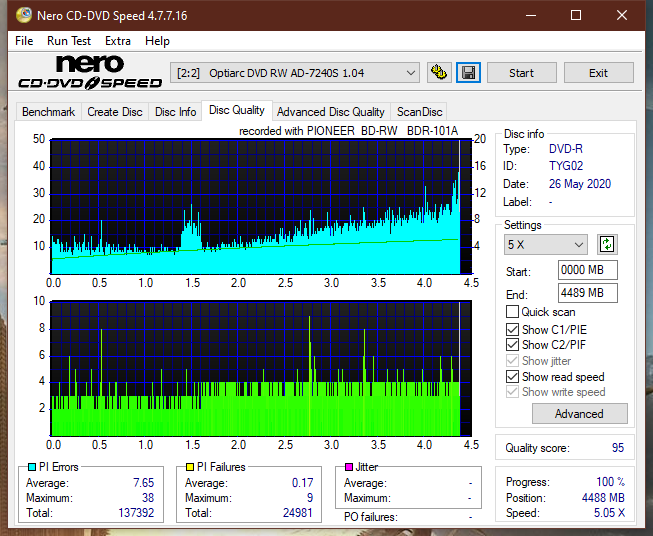This screenshot has width=653, height=536.
Task: Switch to the Disc Info tab
Action: click(175, 112)
